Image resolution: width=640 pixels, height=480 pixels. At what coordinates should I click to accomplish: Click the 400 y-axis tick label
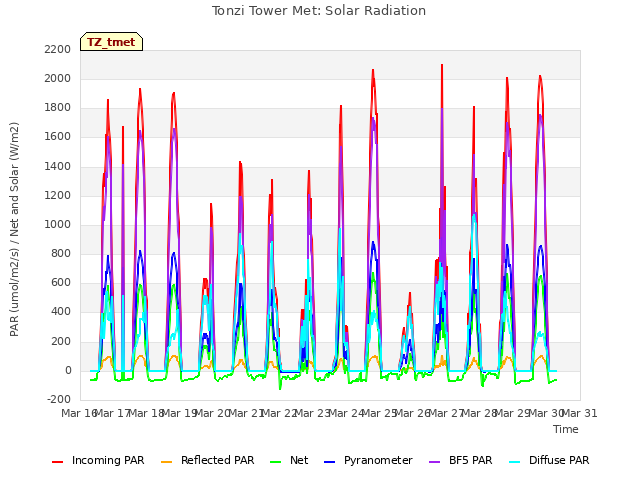(x=61, y=312)
